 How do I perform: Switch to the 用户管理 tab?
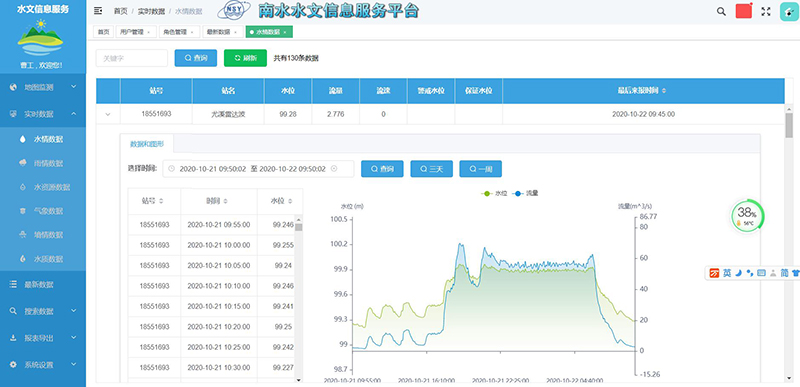[x=135, y=32]
